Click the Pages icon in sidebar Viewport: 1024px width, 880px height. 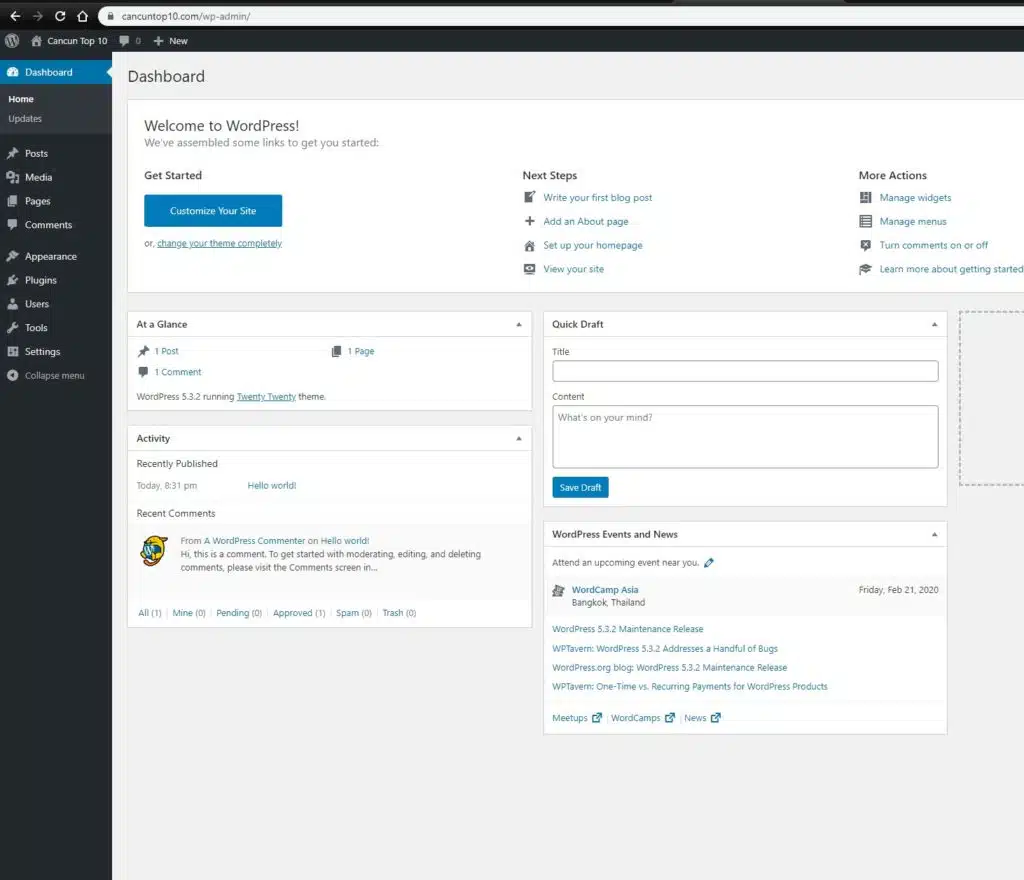12,201
